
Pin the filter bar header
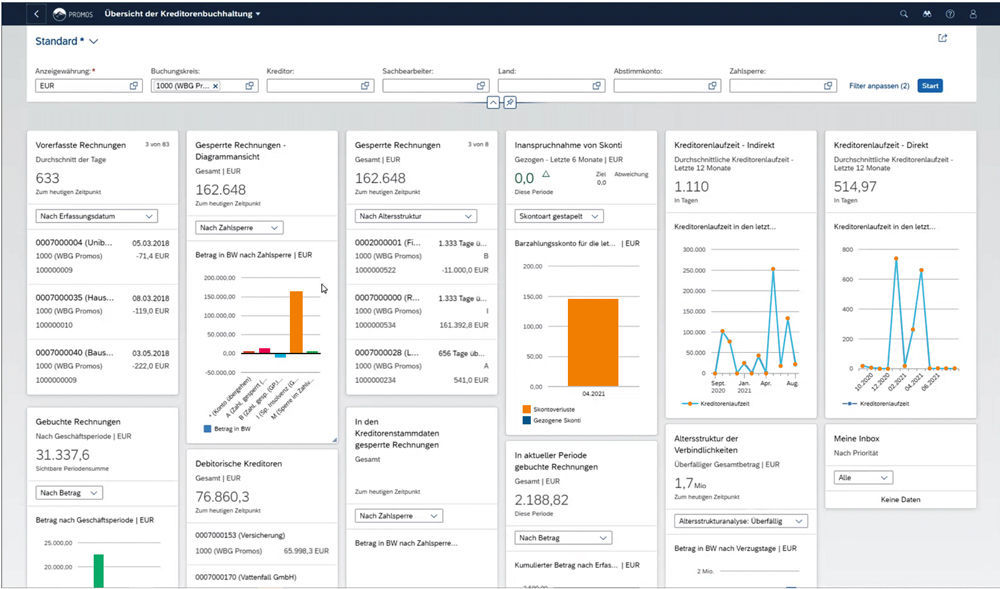[x=509, y=103]
